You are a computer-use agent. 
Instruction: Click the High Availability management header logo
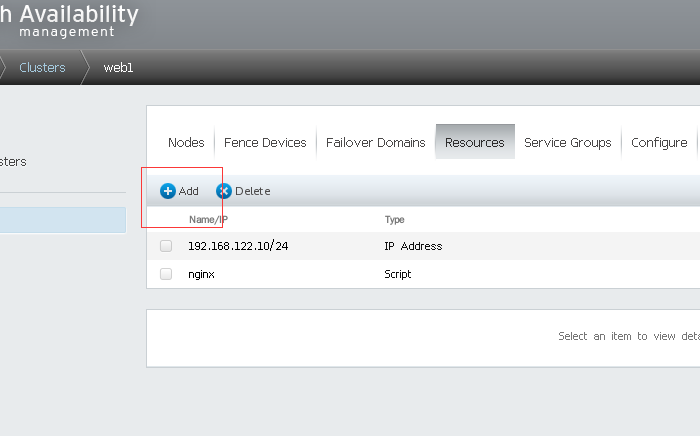point(70,20)
